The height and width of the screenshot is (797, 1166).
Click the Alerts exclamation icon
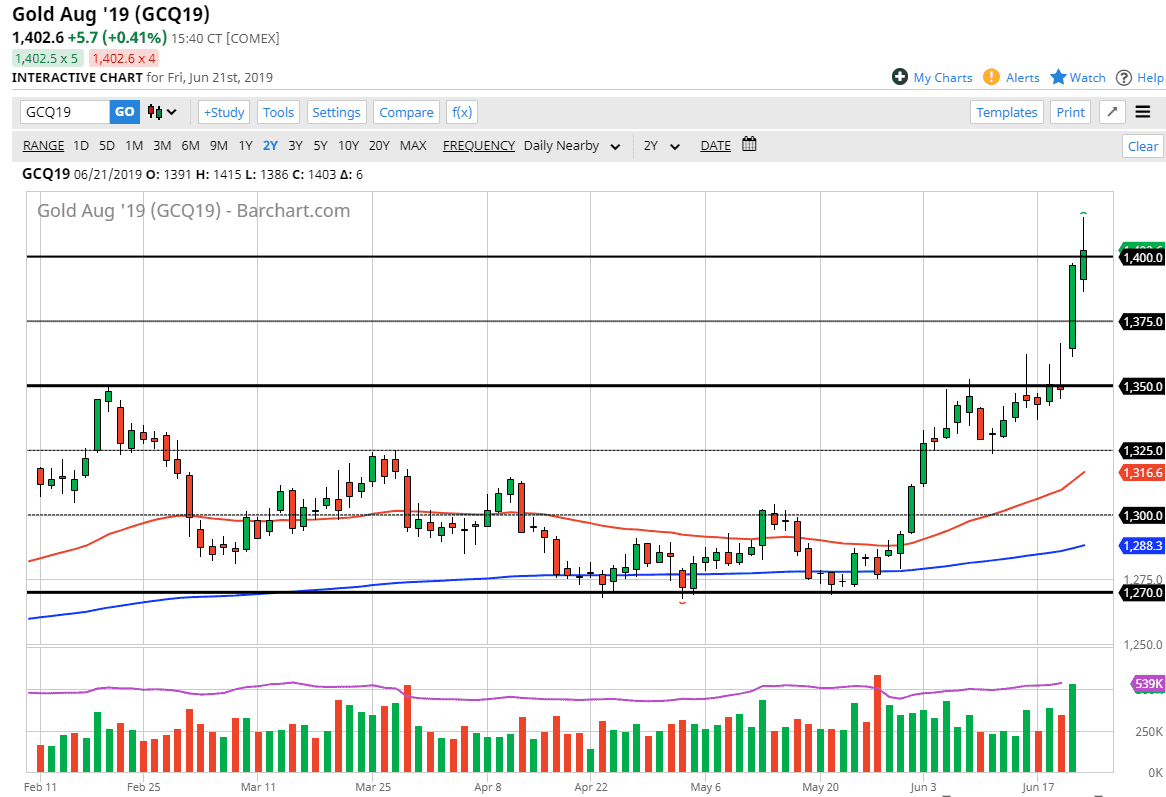(991, 77)
